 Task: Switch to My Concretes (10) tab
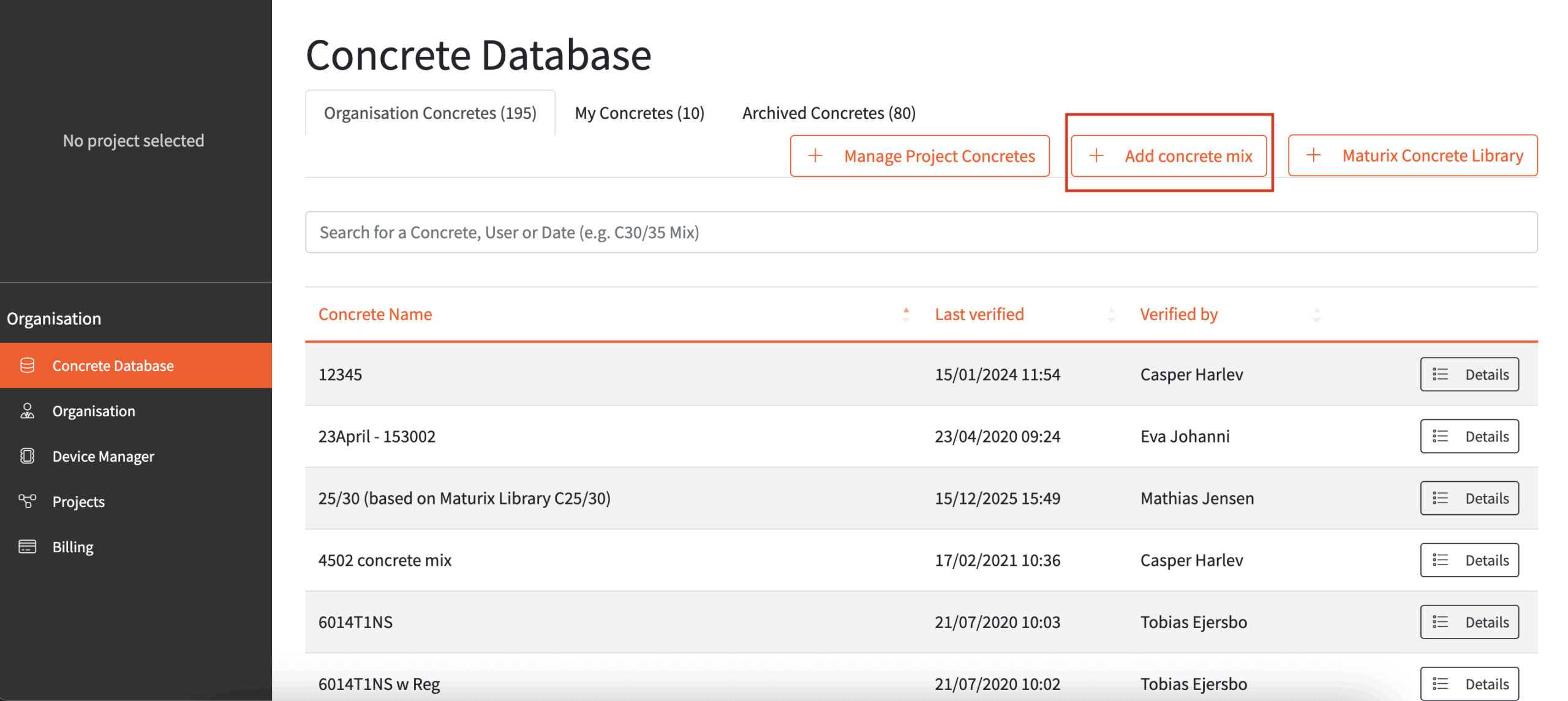639,113
